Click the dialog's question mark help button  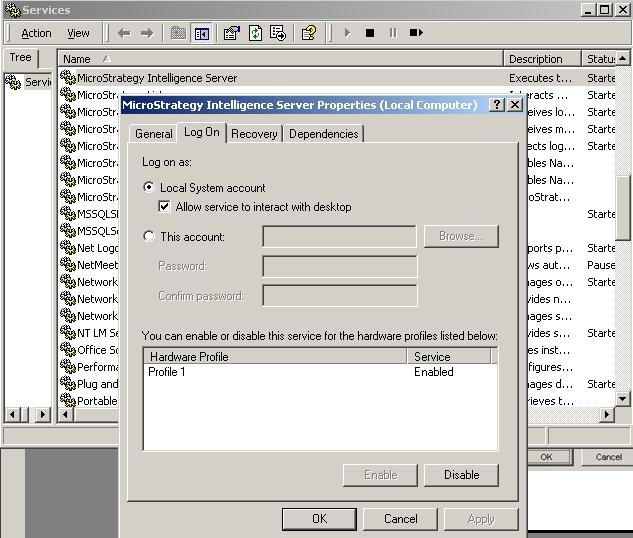(x=497, y=105)
